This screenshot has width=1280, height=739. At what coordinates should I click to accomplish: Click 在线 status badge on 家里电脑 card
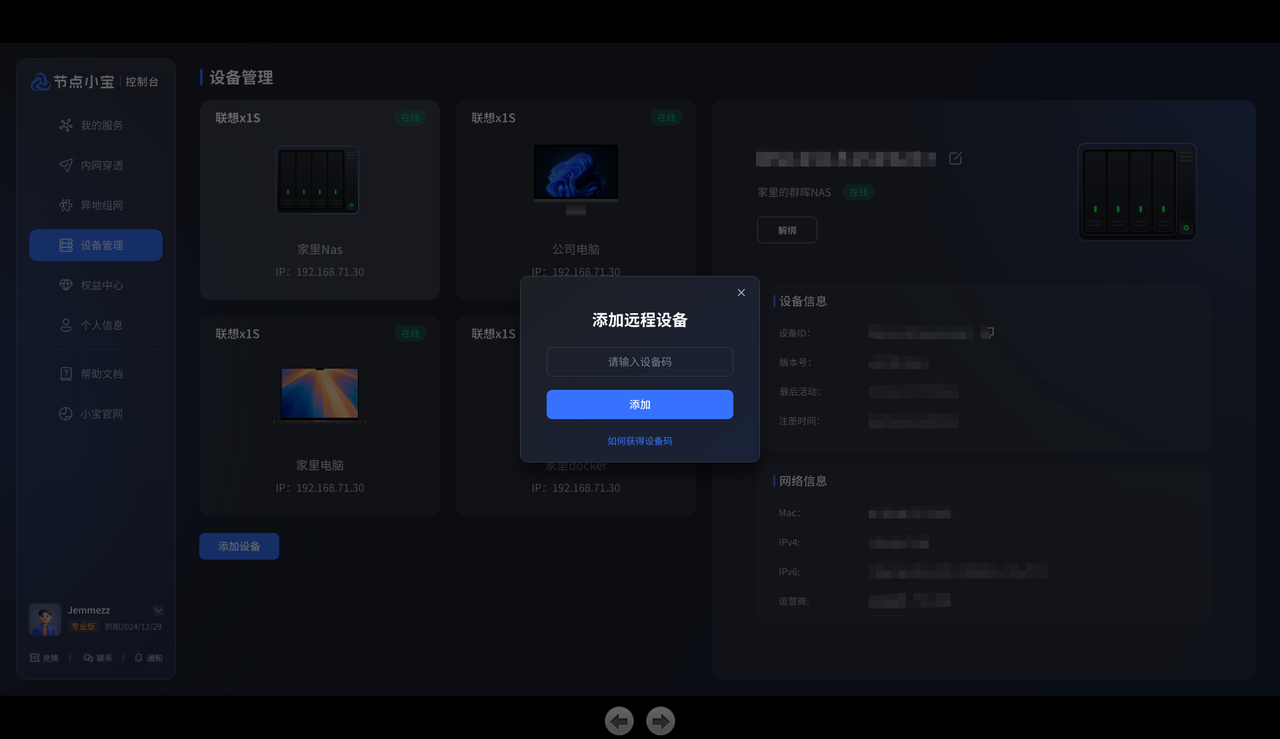tap(411, 333)
